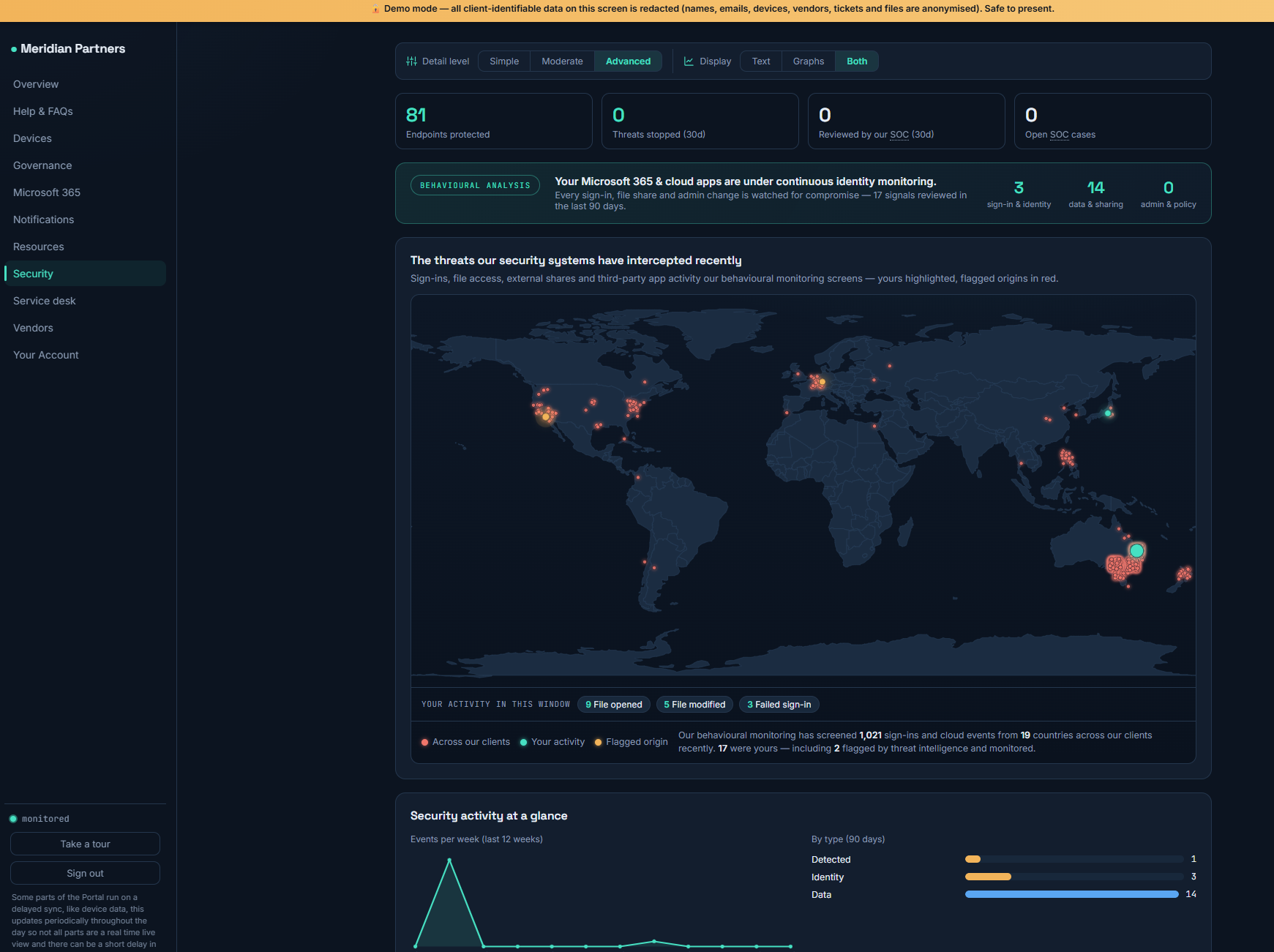Go to Vendors page
Screen dimensions: 1274x952
[x=85, y=328]
